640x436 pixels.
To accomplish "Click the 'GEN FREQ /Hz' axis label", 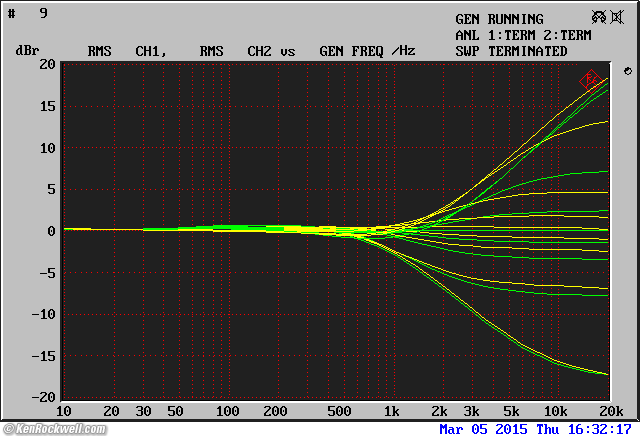I will tap(367, 51).
